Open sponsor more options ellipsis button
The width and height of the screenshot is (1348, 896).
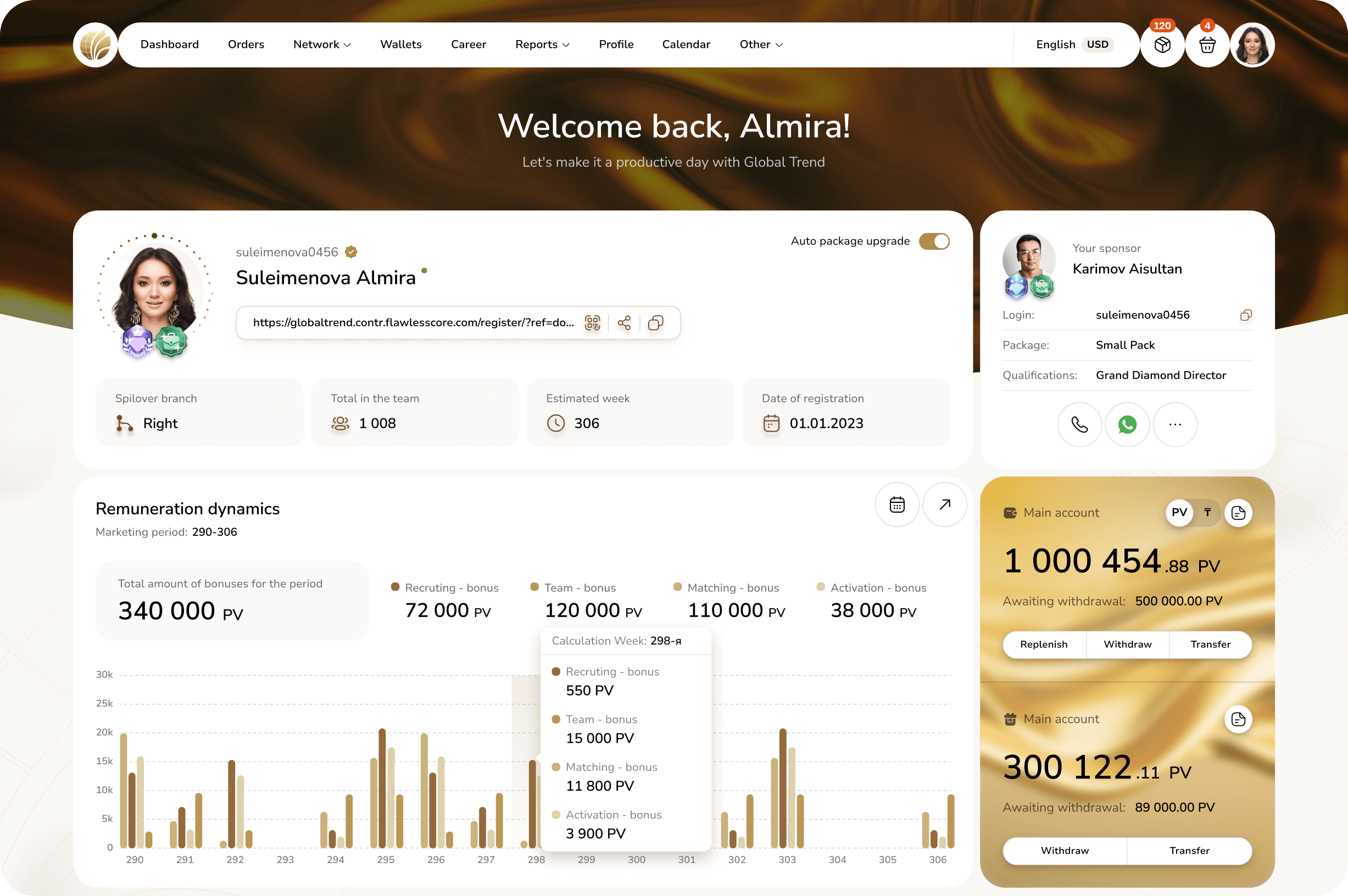coord(1175,424)
